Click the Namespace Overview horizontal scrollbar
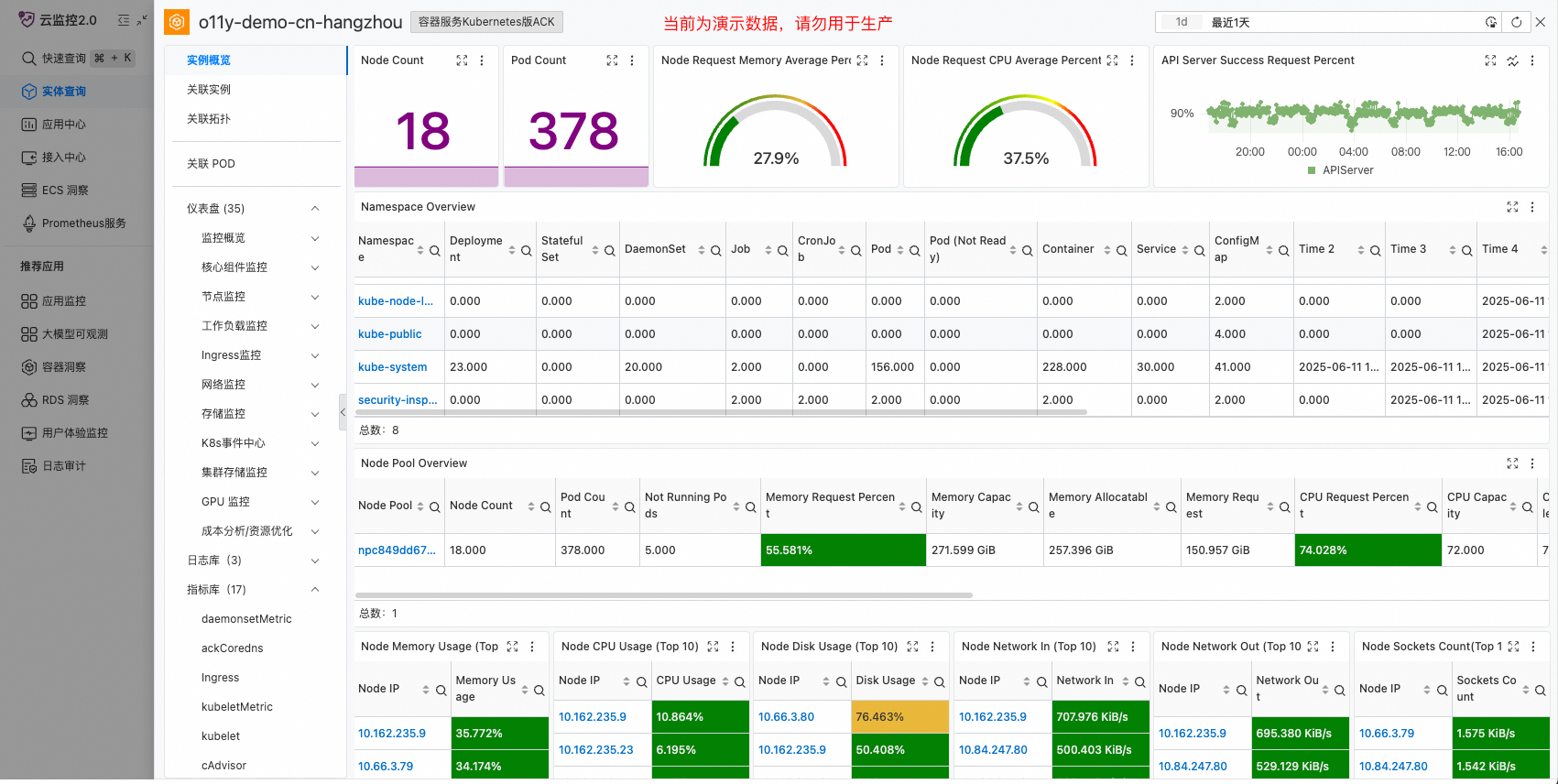Screen dimensions: 1558x784 tap(721, 412)
